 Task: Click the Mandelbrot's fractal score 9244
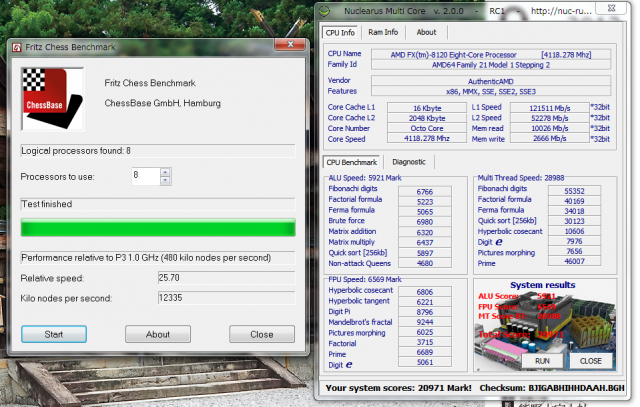[x=425, y=322]
